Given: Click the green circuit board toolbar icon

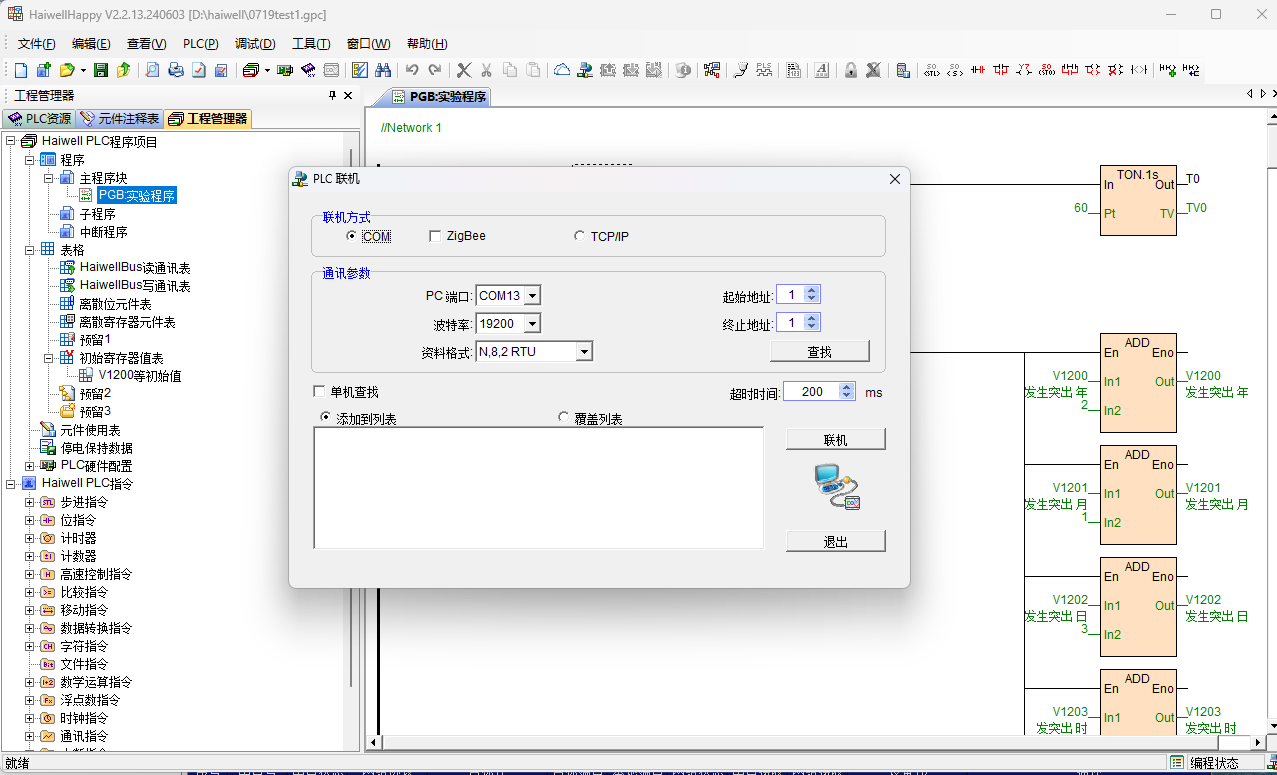Looking at the screenshot, I should tap(285, 70).
